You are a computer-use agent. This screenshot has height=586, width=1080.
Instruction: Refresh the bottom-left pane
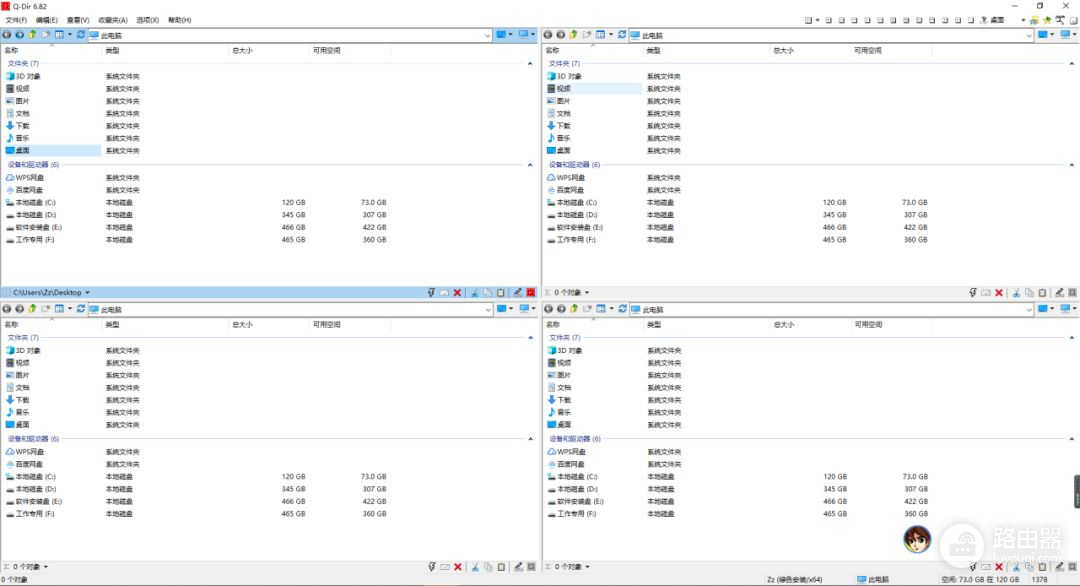coord(81,309)
